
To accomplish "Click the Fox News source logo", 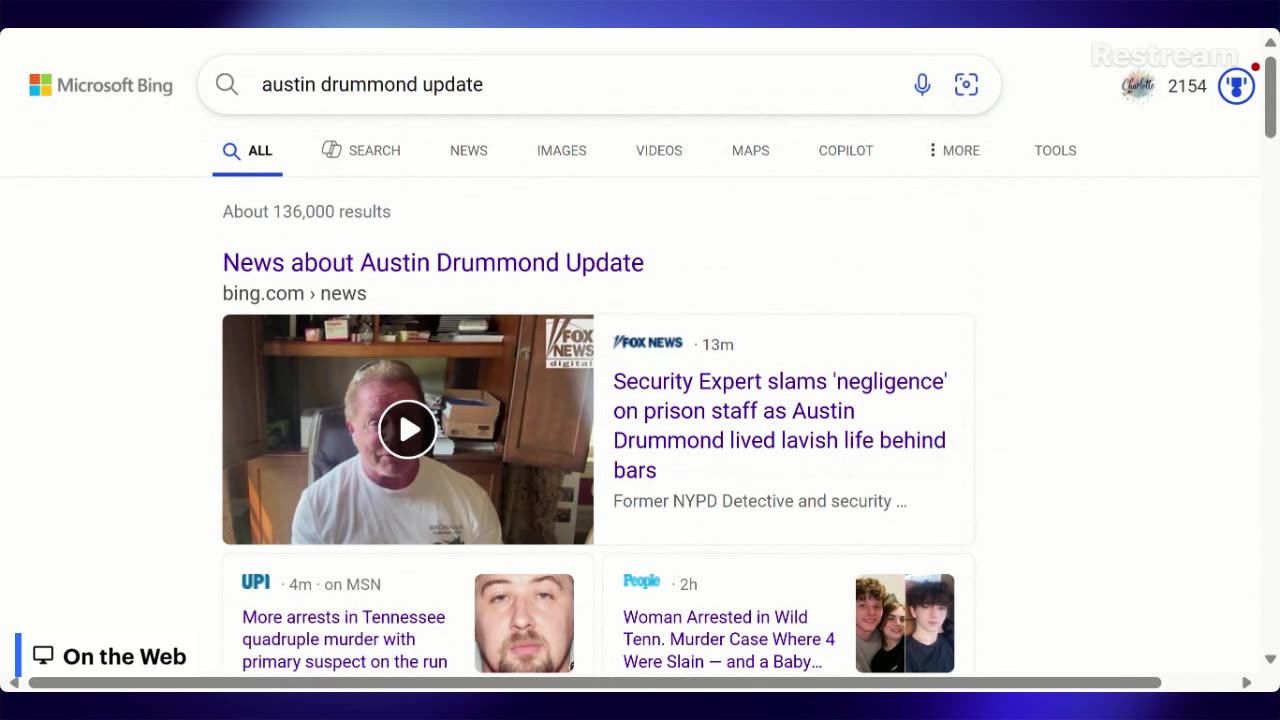I will [648, 343].
